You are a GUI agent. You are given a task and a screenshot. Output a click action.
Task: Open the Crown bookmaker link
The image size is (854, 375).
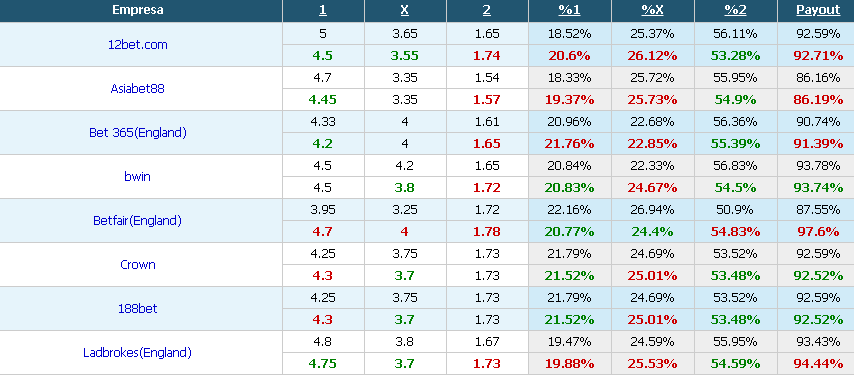(138, 265)
